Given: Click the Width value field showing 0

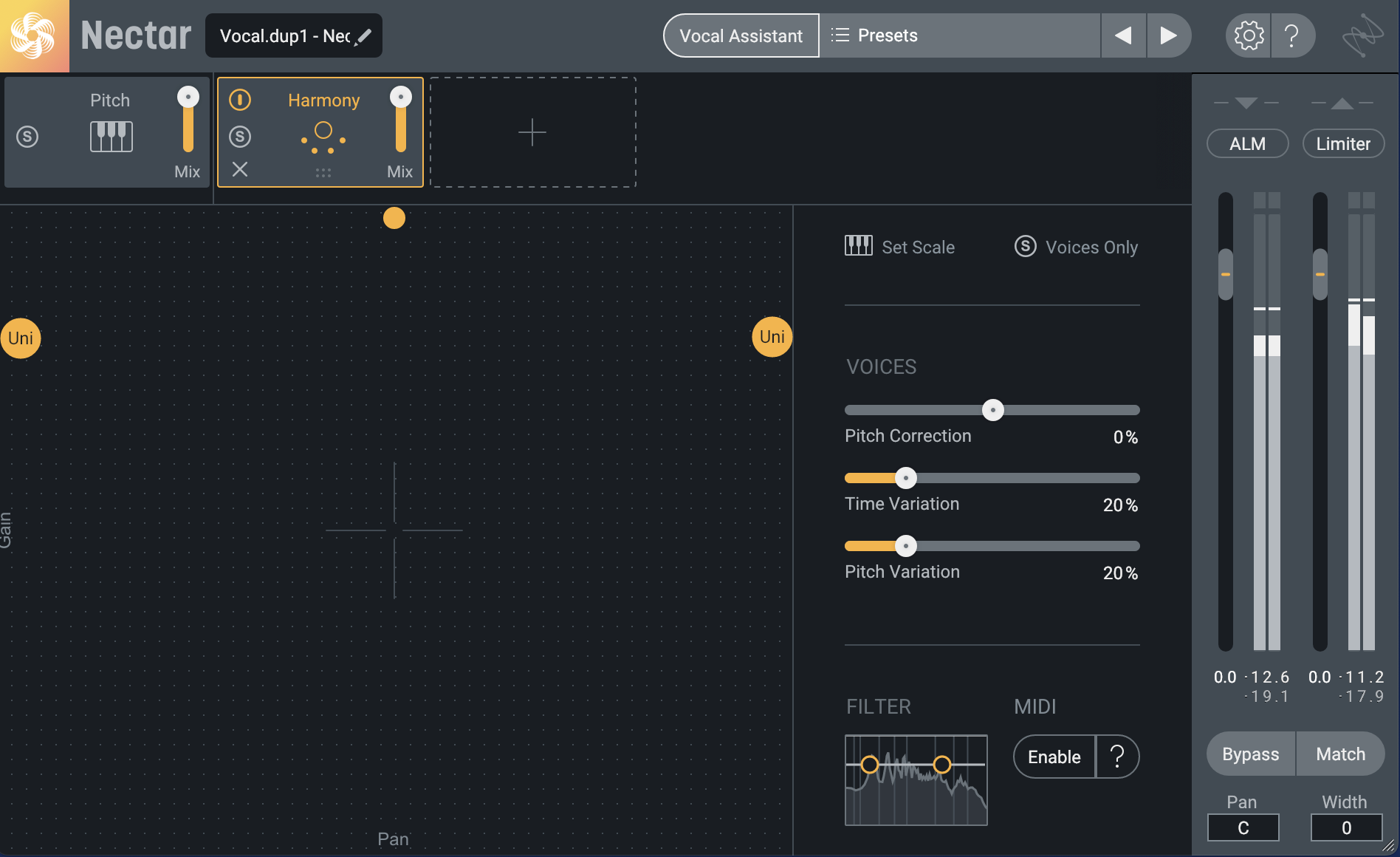Looking at the screenshot, I should point(1347,828).
